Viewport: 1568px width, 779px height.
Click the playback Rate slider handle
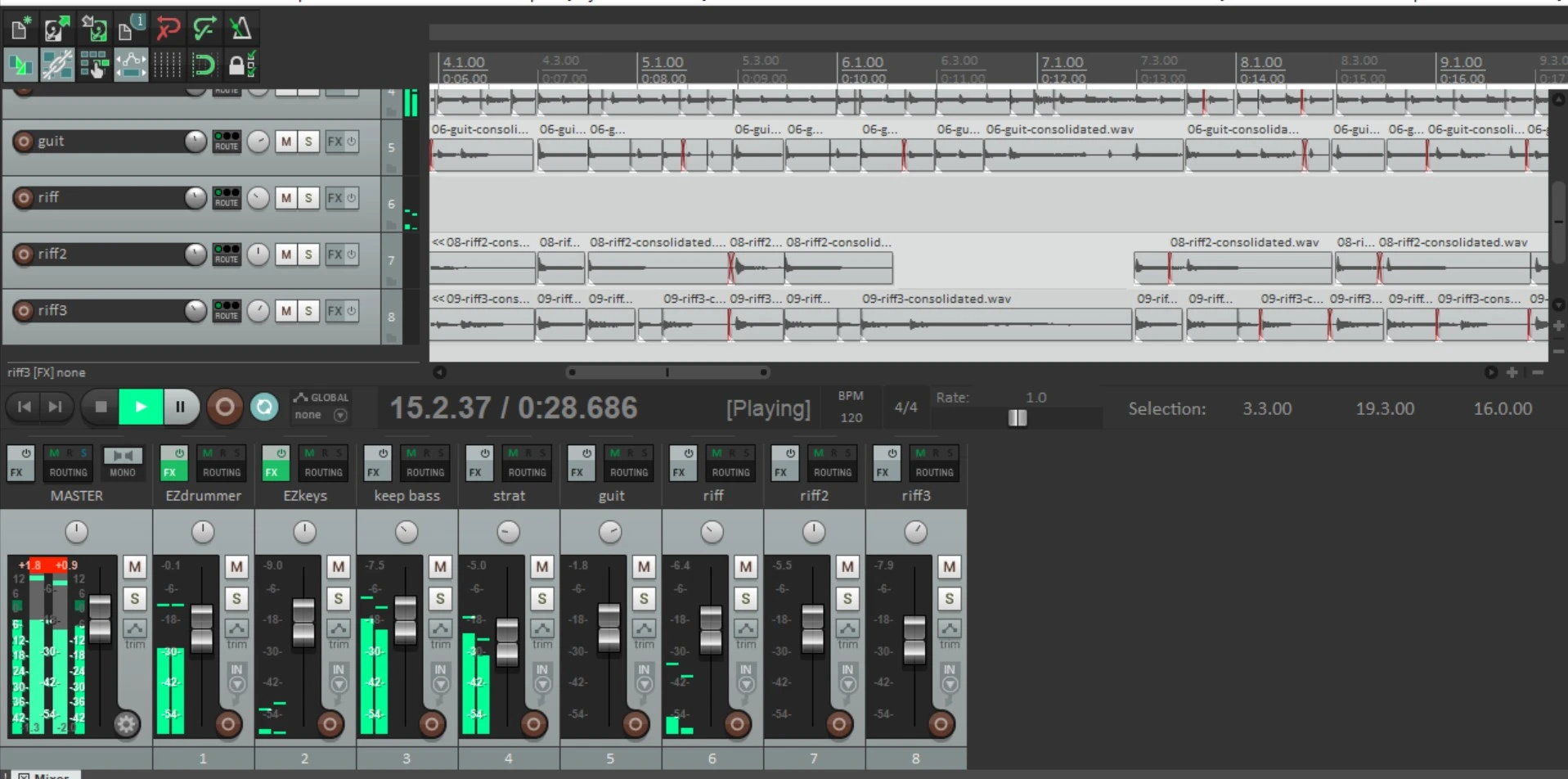point(1017,418)
